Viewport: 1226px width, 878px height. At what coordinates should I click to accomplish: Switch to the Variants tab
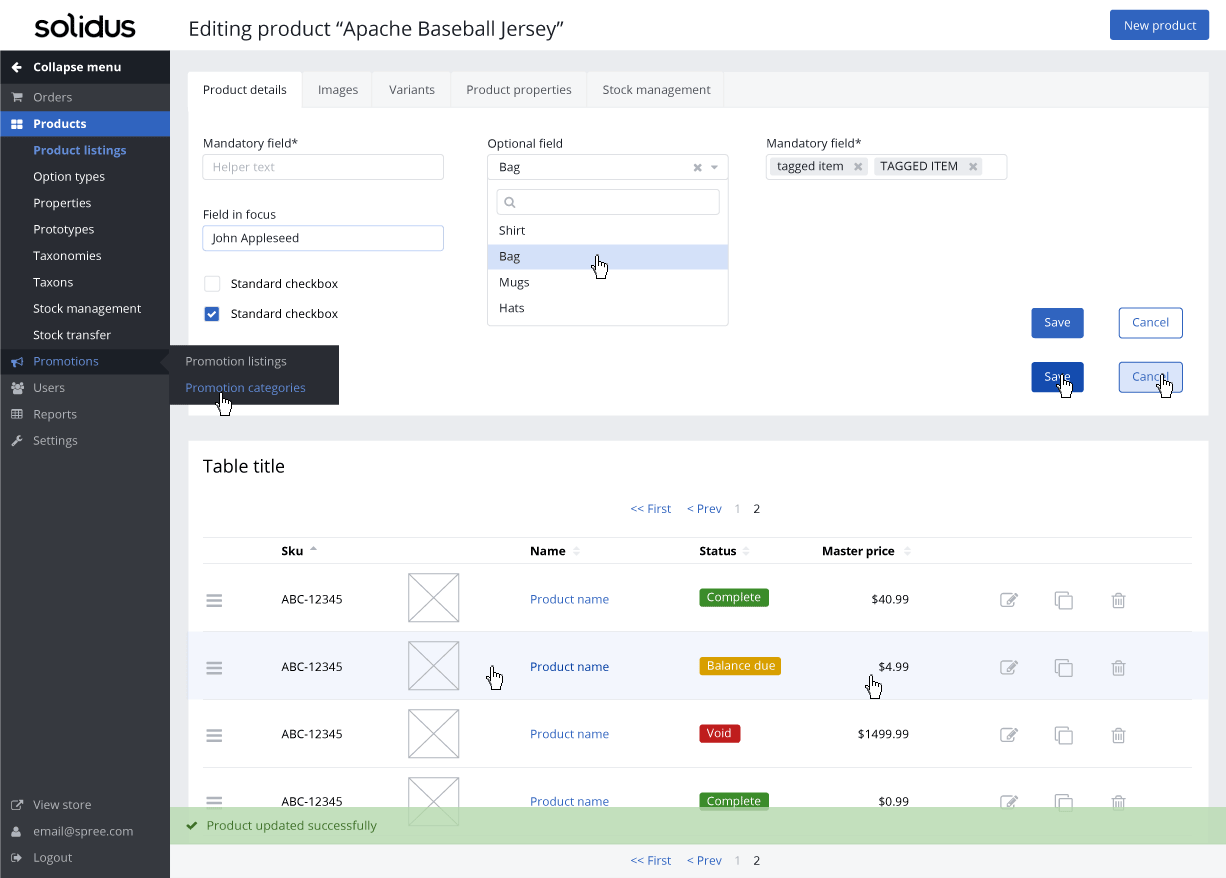412,90
